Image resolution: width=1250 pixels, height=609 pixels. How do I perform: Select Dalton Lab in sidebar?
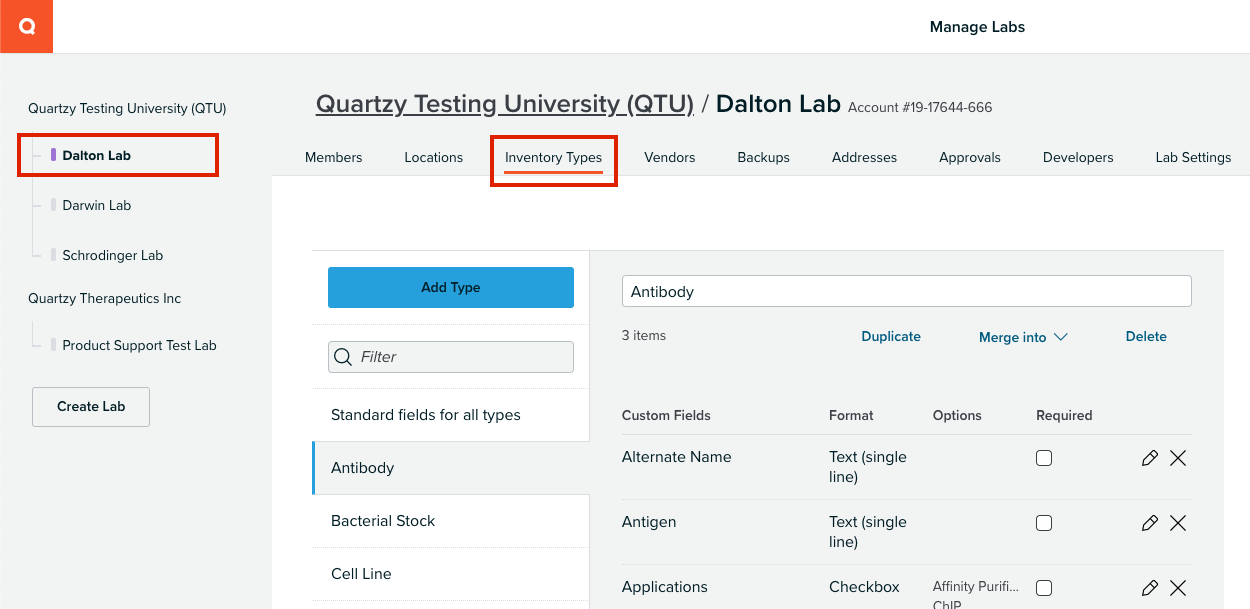97,156
